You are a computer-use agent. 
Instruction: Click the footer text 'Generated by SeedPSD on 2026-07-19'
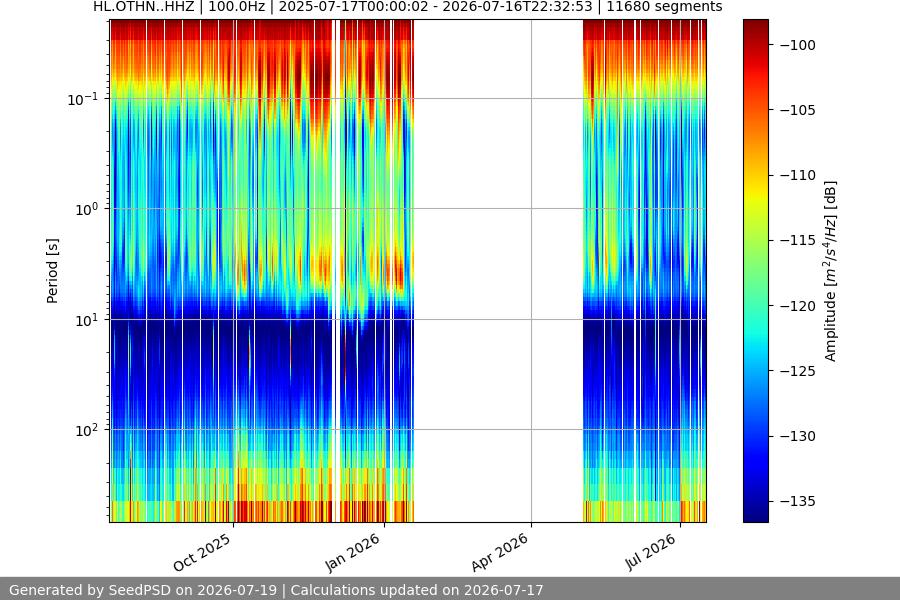click(143, 590)
